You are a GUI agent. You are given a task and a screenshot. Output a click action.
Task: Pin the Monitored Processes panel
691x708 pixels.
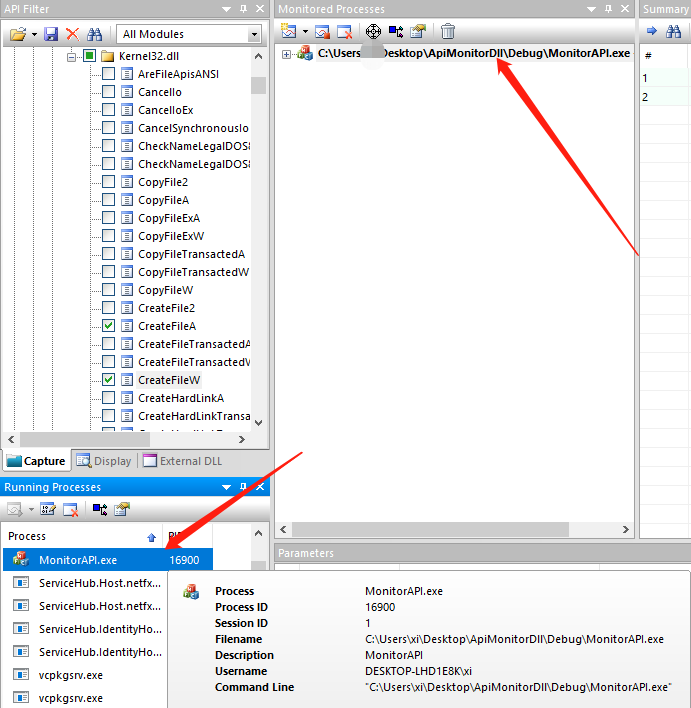608,9
